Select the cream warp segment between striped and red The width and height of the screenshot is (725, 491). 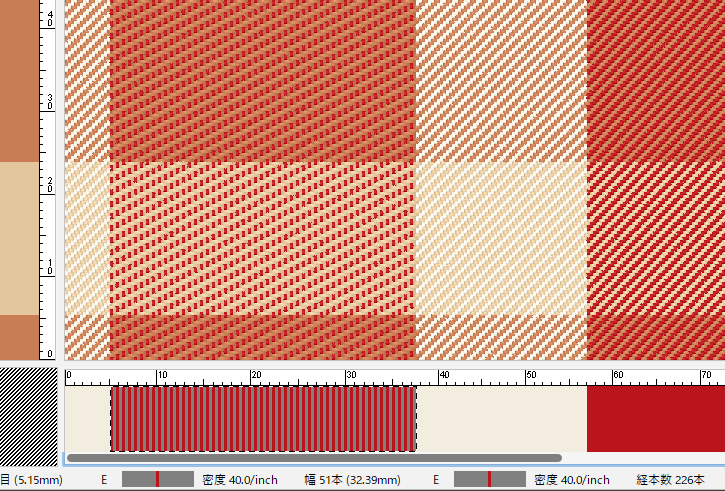[x=502, y=419]
